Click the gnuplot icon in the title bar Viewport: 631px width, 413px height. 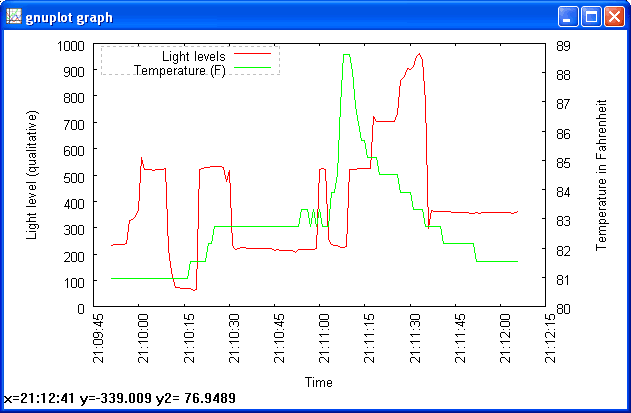(x=13, y=17)
